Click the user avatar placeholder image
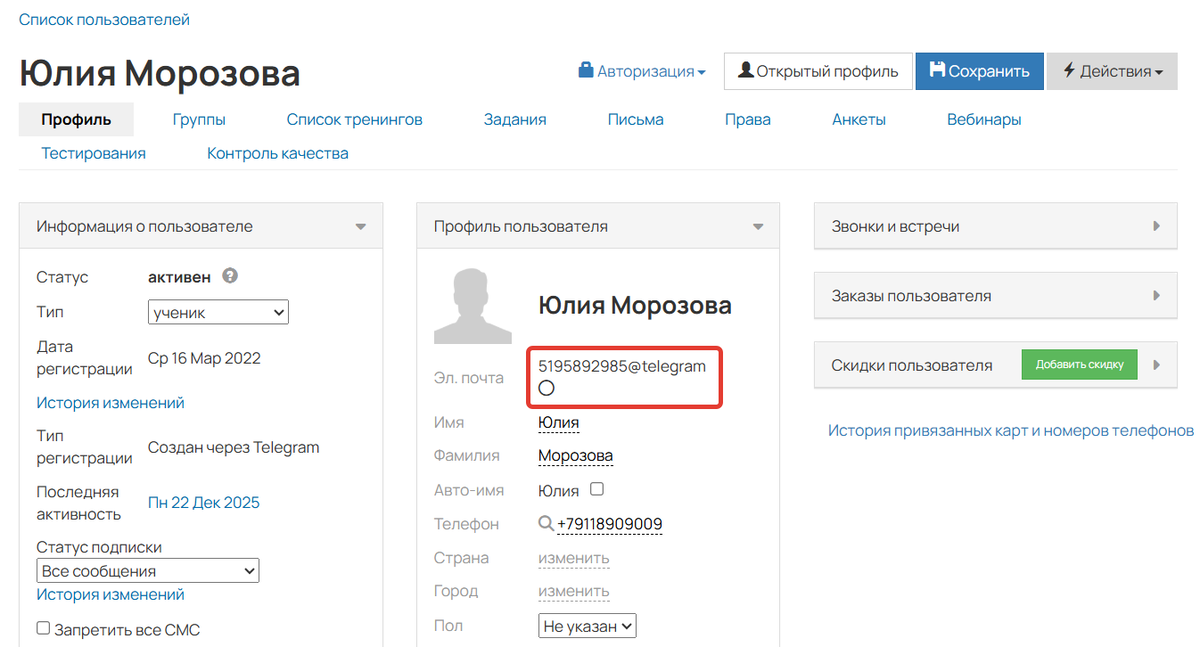1200x647 pixels. tap(473, 305)
